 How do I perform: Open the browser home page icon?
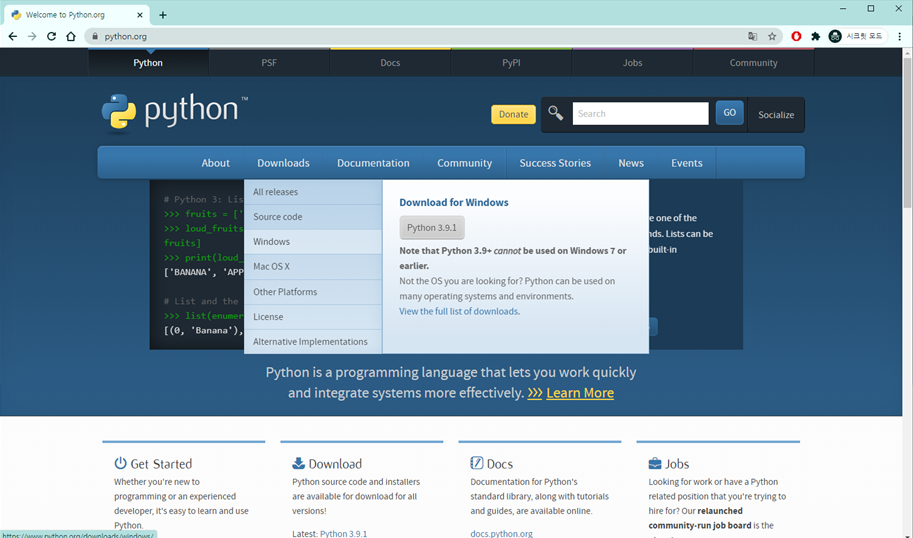coord(70,36)
